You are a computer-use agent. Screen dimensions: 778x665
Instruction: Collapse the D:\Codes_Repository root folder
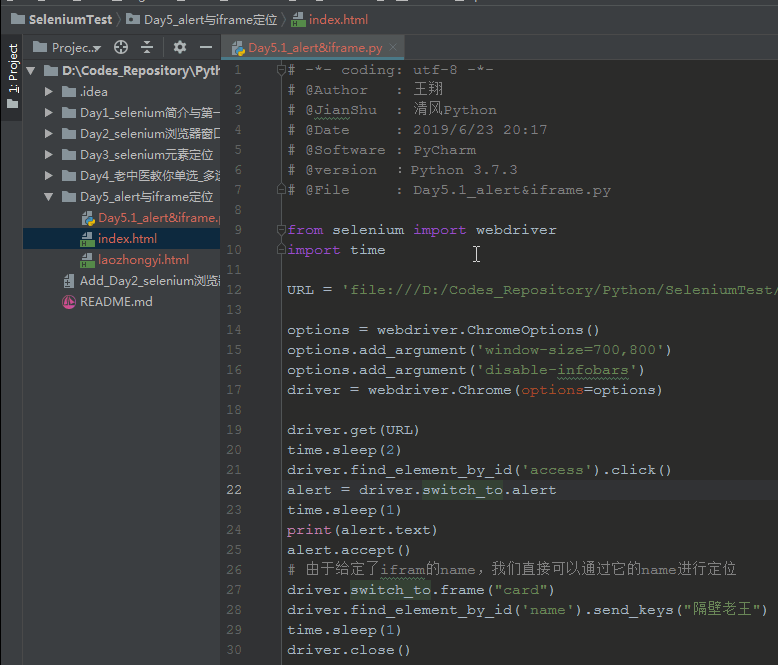coord(31,71)
